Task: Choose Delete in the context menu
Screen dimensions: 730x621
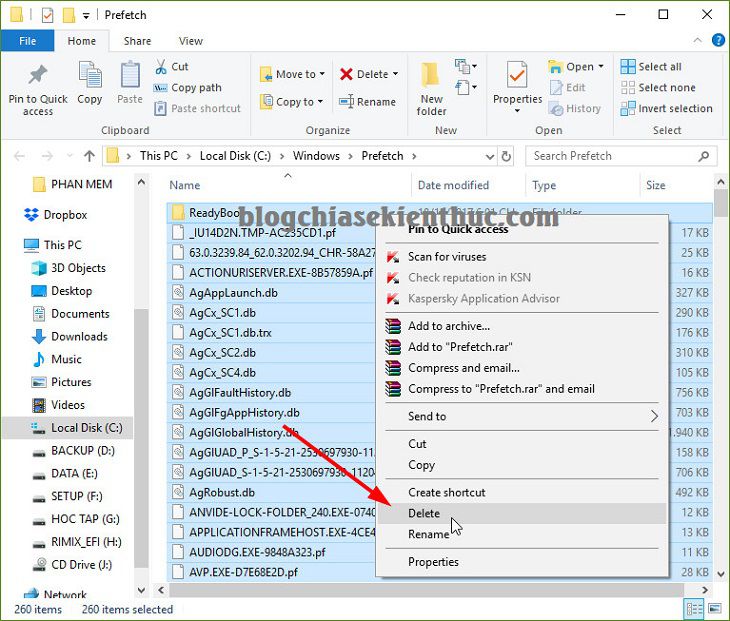Action: click(x=522, y=513)
